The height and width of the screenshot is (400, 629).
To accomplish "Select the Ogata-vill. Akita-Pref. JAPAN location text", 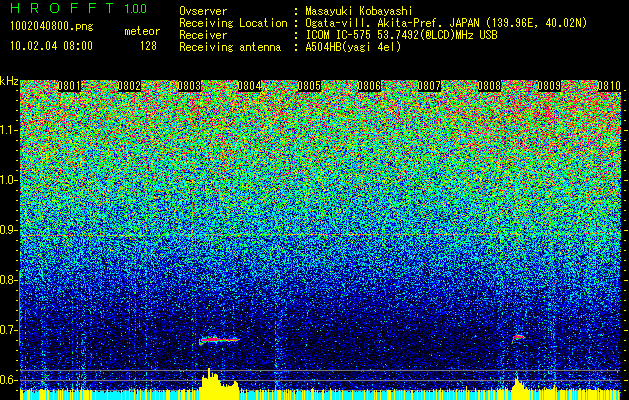I will pyautogui.click(x=446, y=23).
